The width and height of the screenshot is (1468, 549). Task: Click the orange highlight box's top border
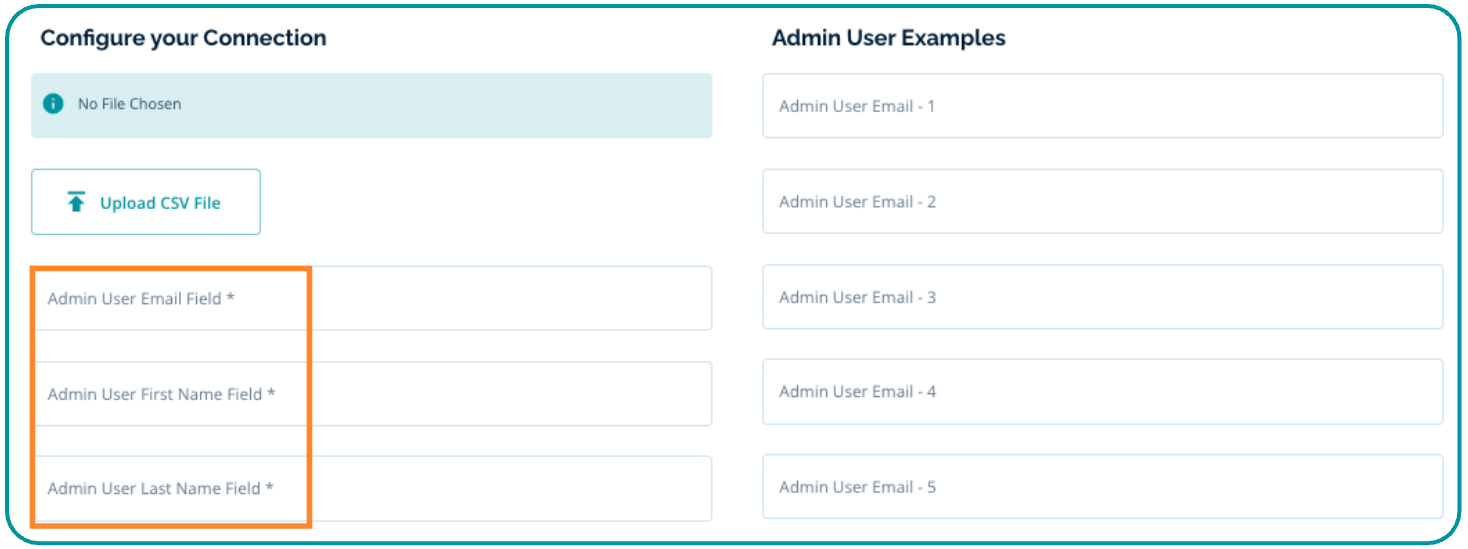coord(170,268)
